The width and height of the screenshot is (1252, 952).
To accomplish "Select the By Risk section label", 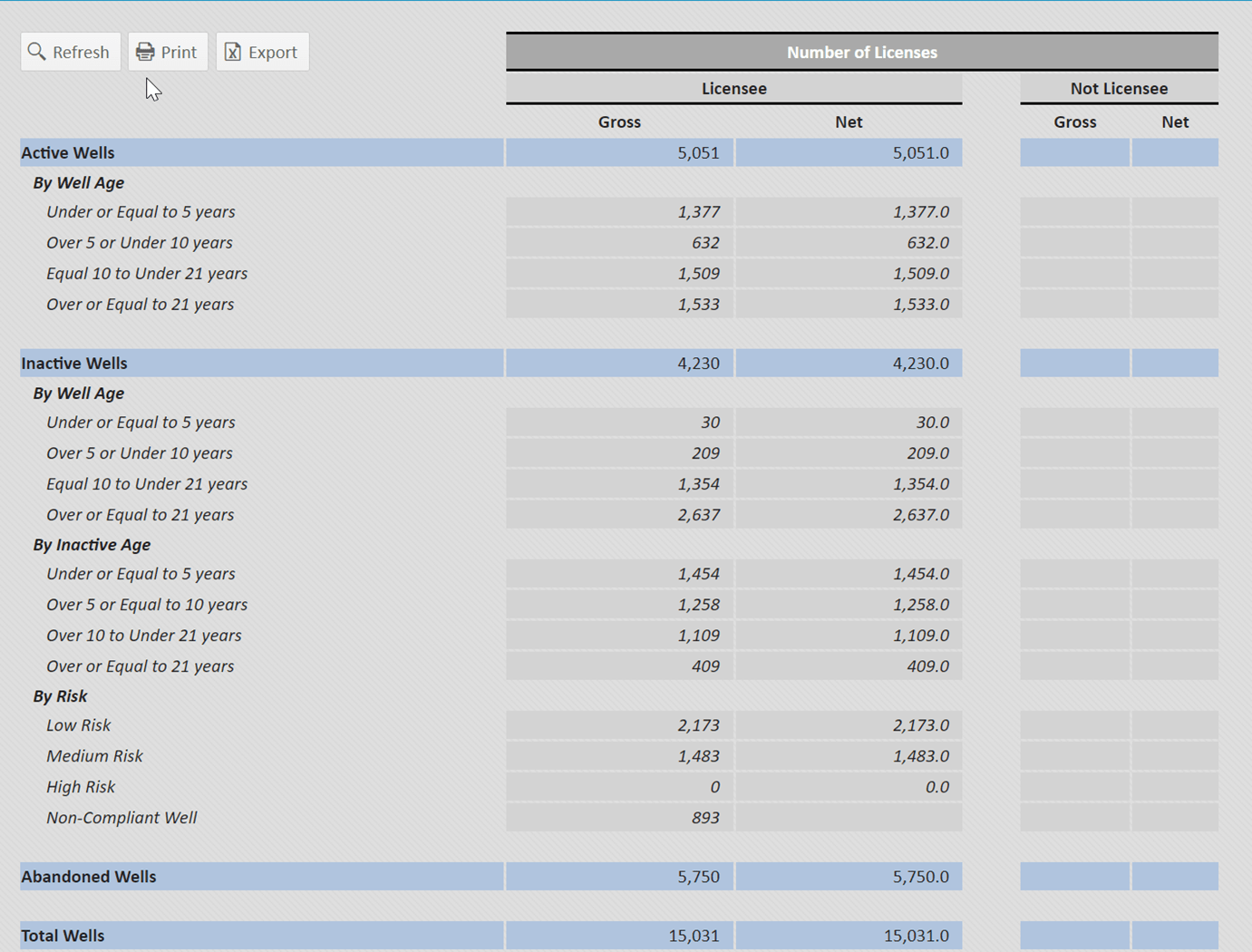I will [59, 695].
